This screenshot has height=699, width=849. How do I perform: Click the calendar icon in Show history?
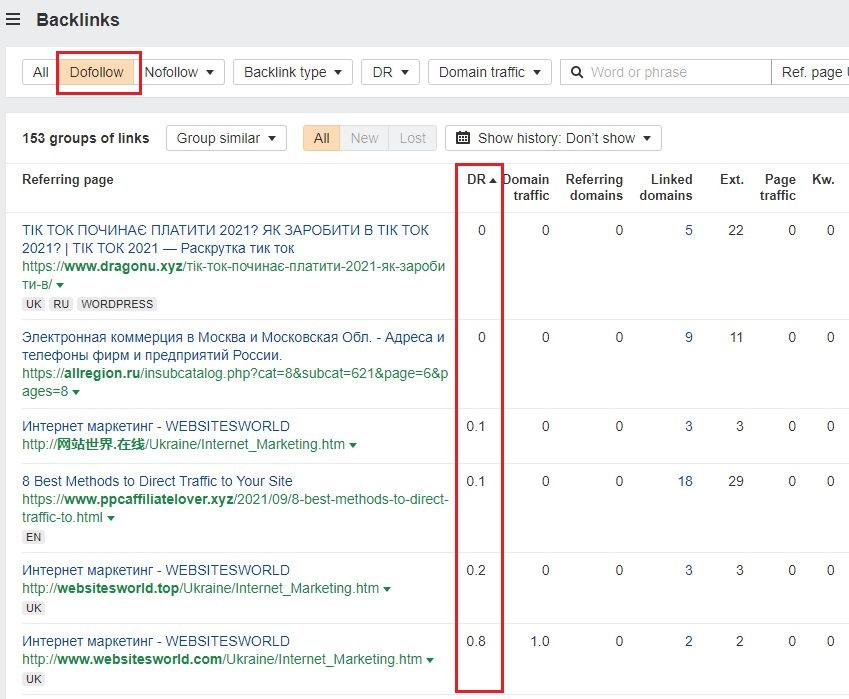463,138
